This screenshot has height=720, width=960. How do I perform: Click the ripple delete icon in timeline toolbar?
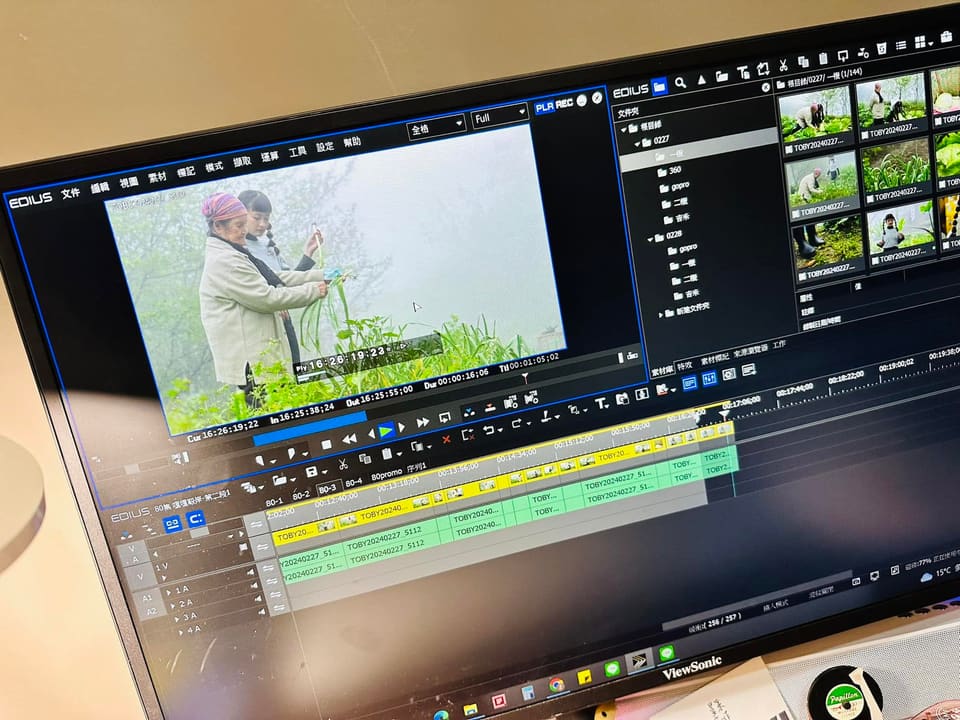pyautogui.click(x=468, y=435)
